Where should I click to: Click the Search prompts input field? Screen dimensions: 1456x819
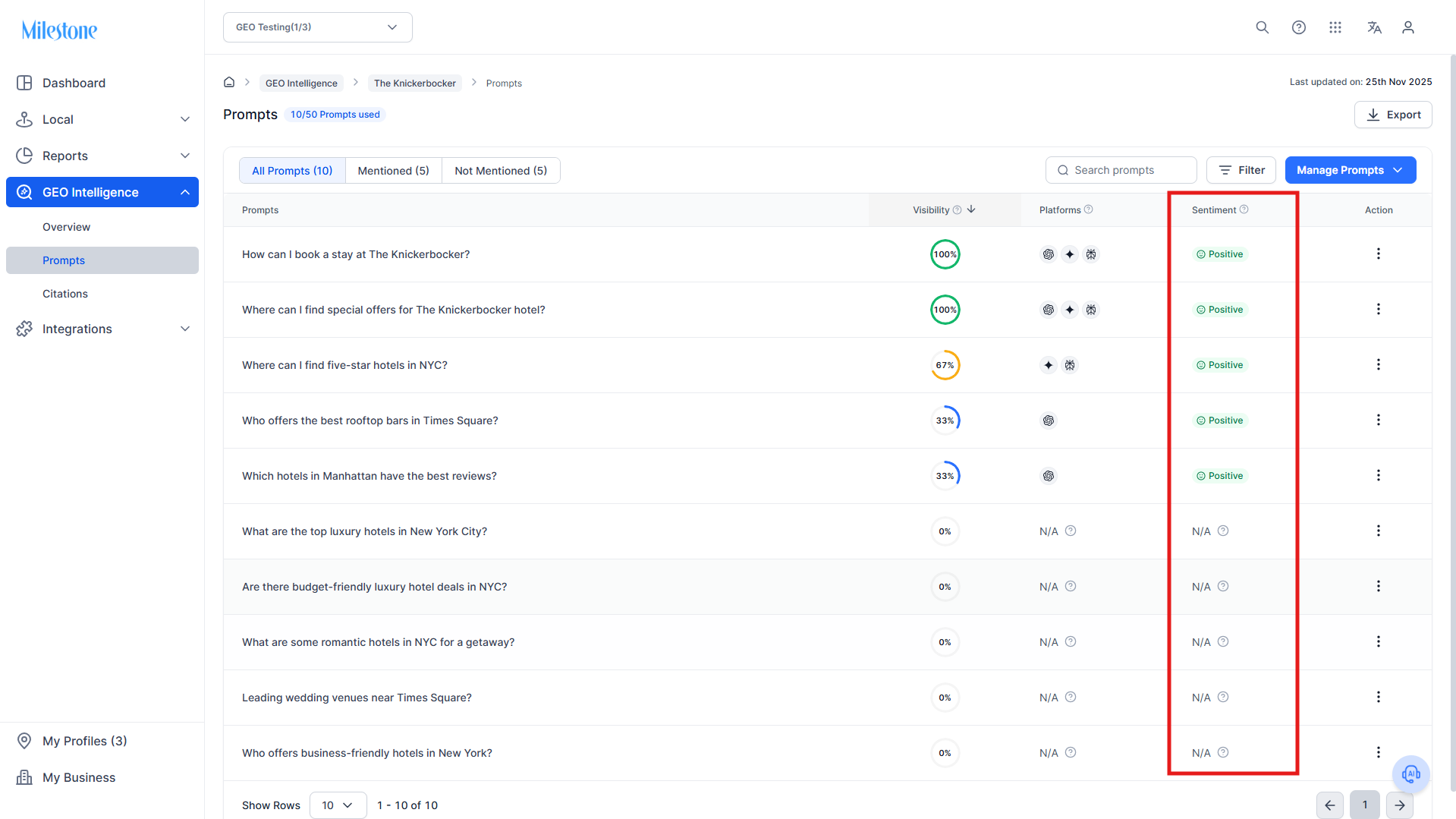[x=1121, y=170]
